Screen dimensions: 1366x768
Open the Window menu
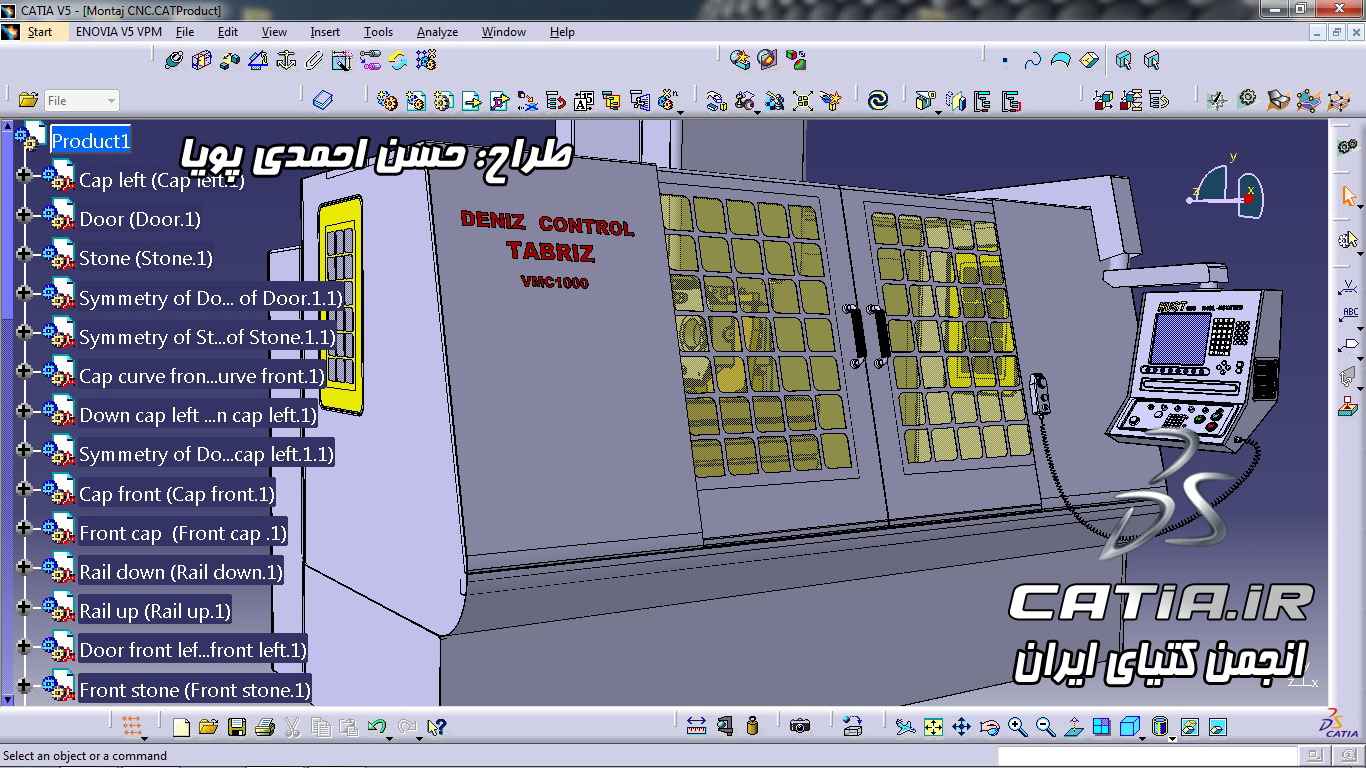[504, 32]
